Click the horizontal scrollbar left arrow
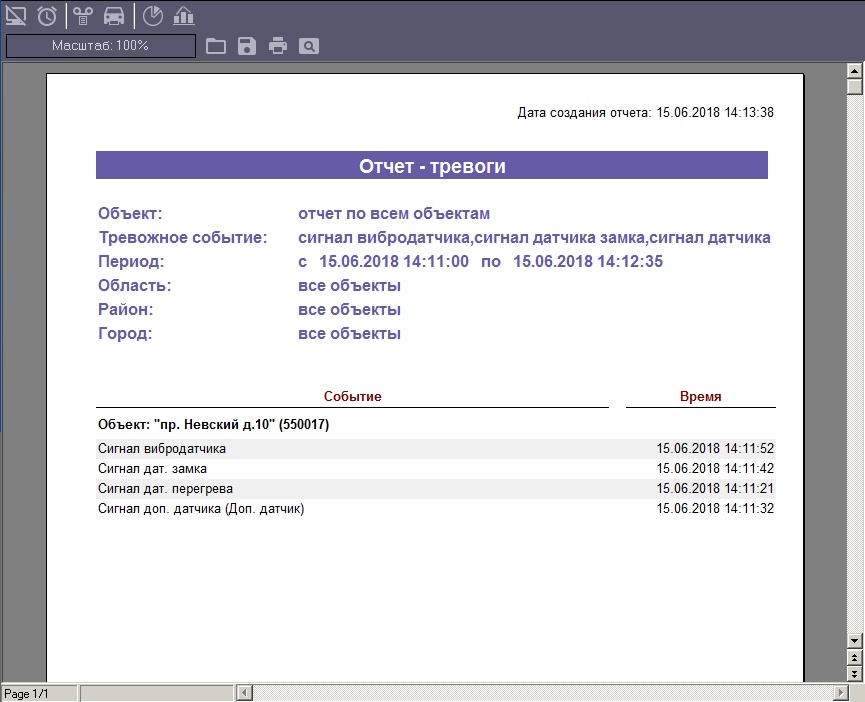 click(x=243, y=693)
